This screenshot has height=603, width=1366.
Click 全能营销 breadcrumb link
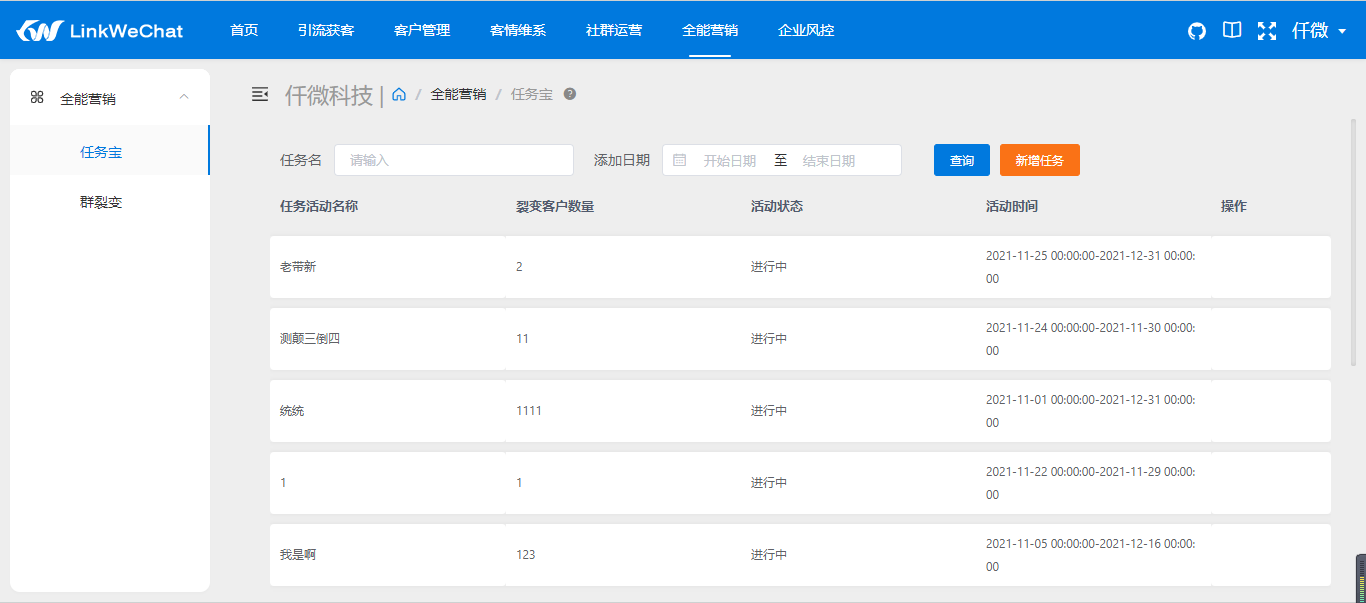[x=458, y=94]
